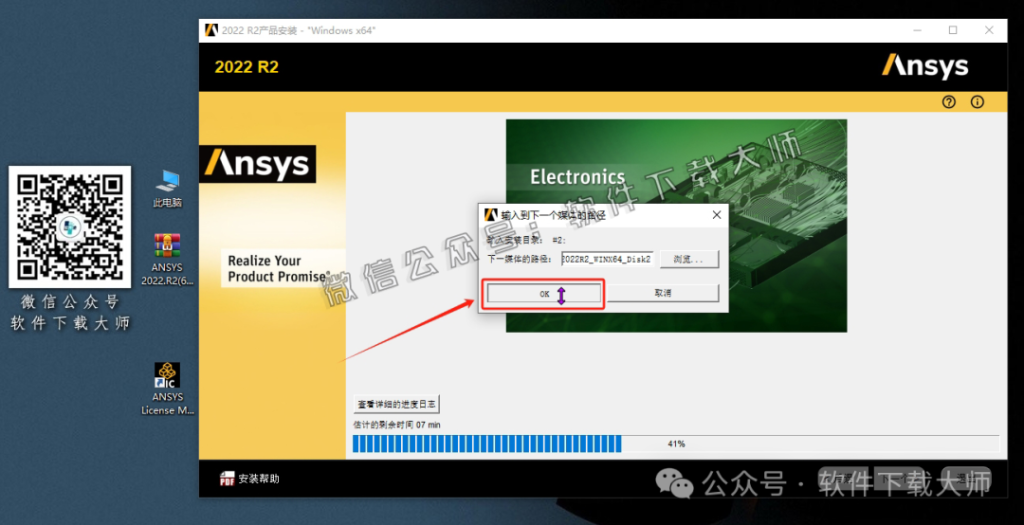The height and width of the screenshot is (525, 1024).
Task: Click the QR code image on the desktop
Action: click(x=69, y=227)
